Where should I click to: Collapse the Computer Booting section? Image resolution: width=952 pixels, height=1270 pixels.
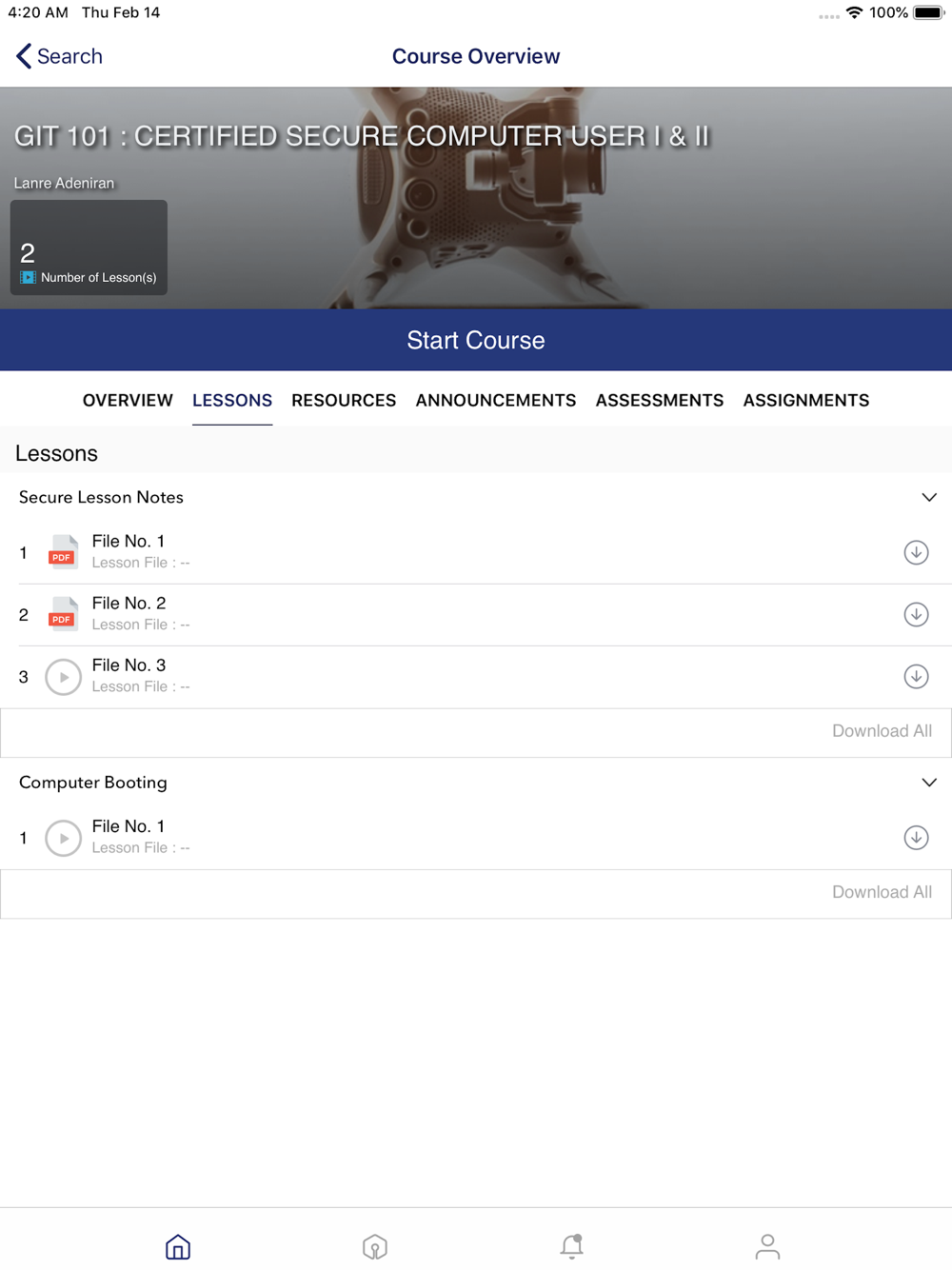point(929,783)
